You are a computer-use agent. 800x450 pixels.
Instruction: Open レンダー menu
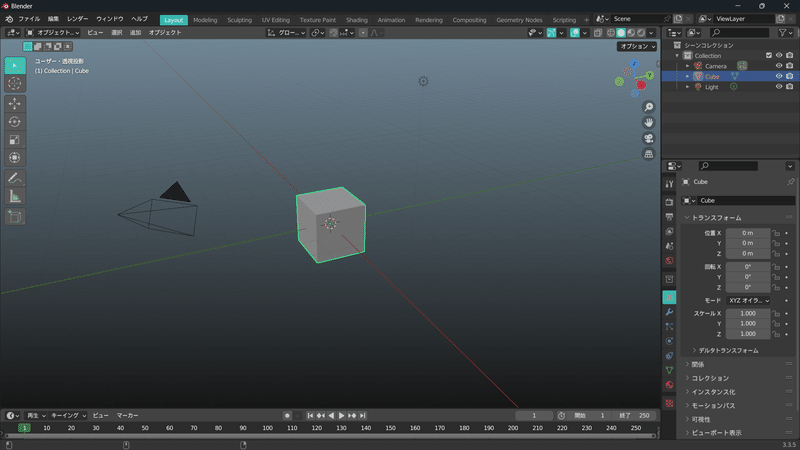(78, 19)
